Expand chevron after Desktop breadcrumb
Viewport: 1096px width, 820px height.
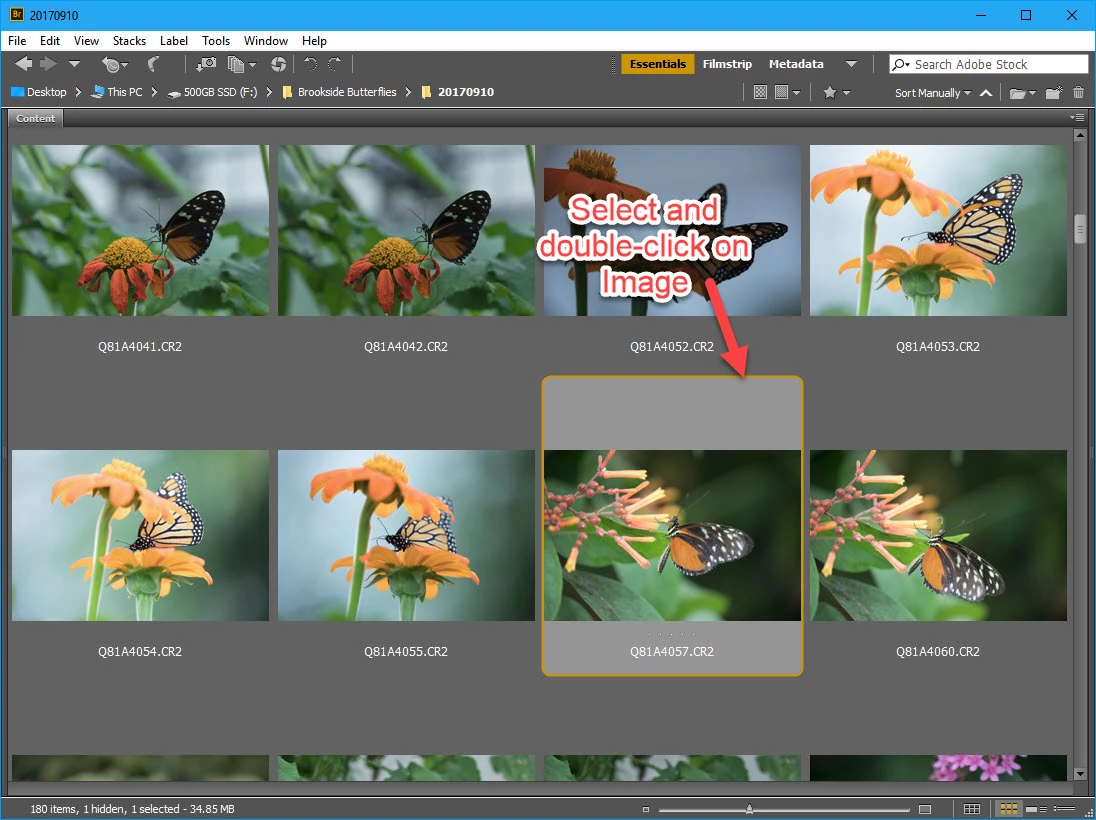pyautogui.click(x=79, y=92)
